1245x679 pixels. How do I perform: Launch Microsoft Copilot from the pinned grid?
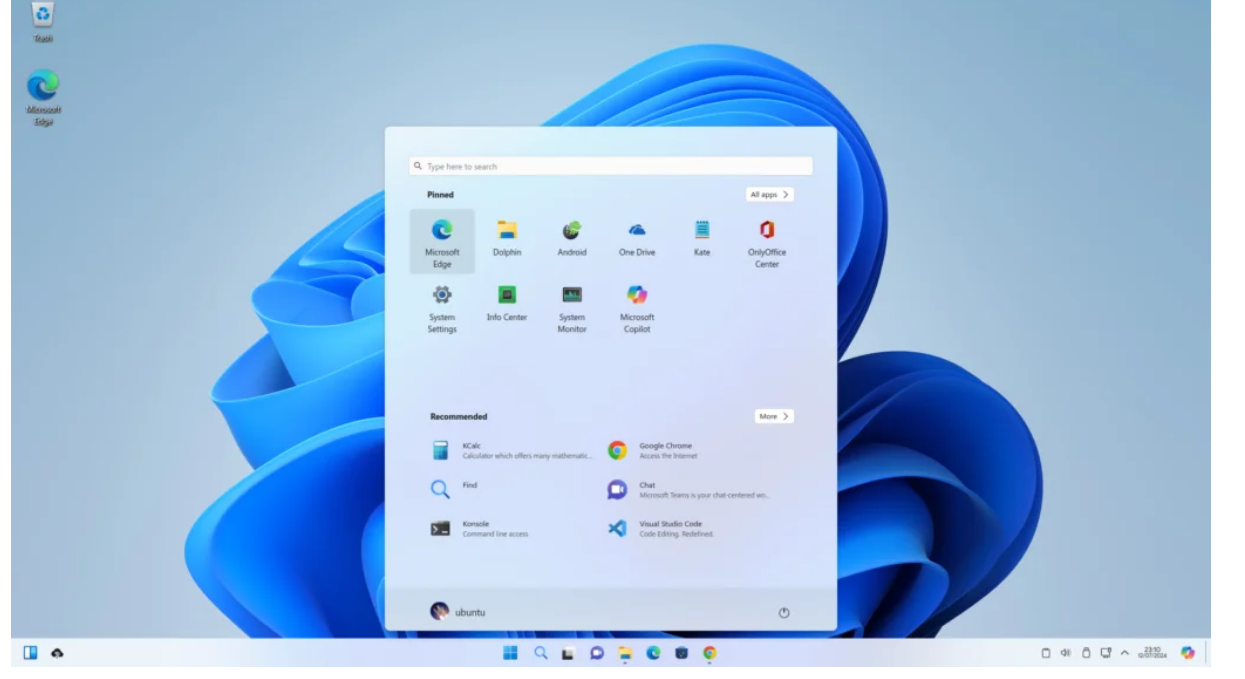click(x=637, y=307)
